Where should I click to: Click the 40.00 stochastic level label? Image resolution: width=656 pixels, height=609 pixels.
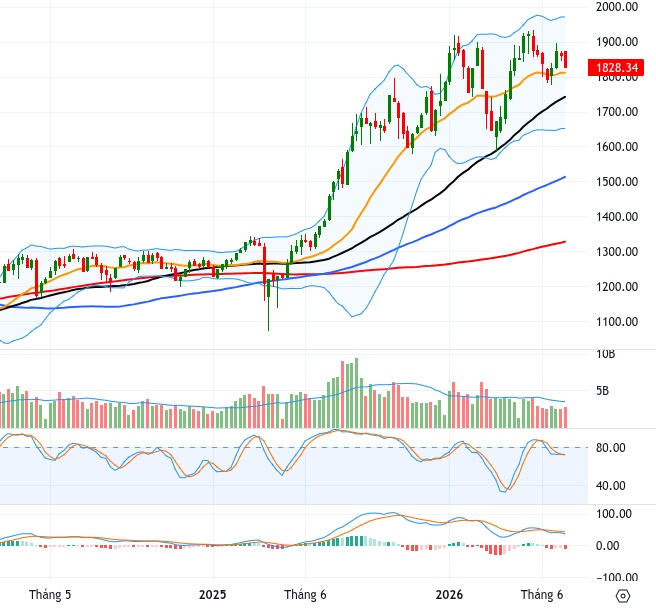click(x=611, y=486)
